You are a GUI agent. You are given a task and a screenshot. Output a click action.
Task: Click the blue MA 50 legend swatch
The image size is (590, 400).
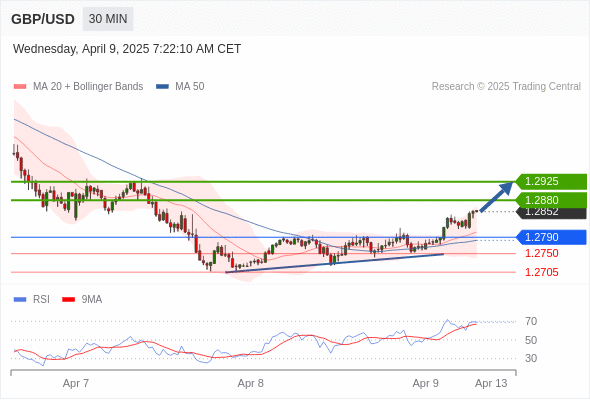162,87
